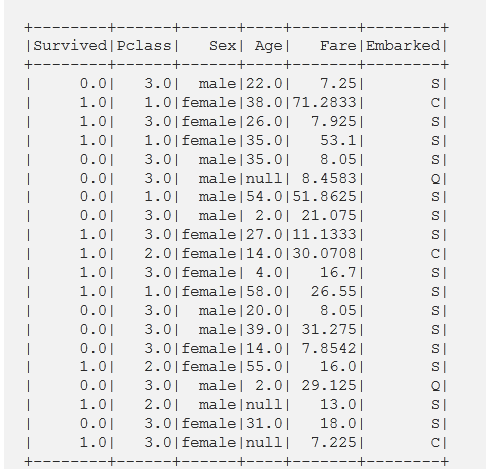Screen dimensions: 486x469
Task: Click the fare value 31.275
Action: (x=329, y=329)
